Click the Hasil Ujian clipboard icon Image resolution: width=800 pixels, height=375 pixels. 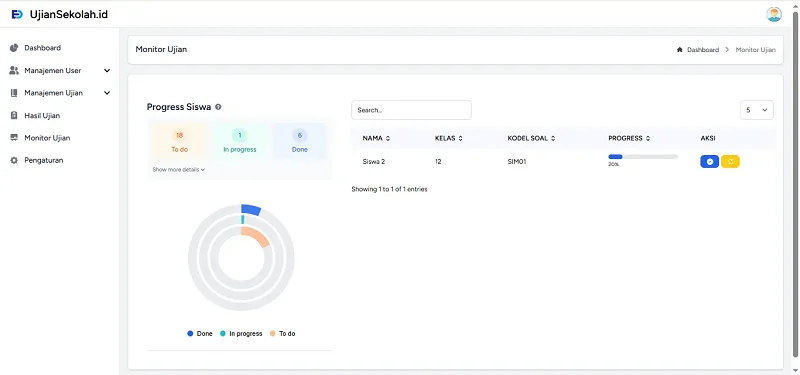[14, 115]
